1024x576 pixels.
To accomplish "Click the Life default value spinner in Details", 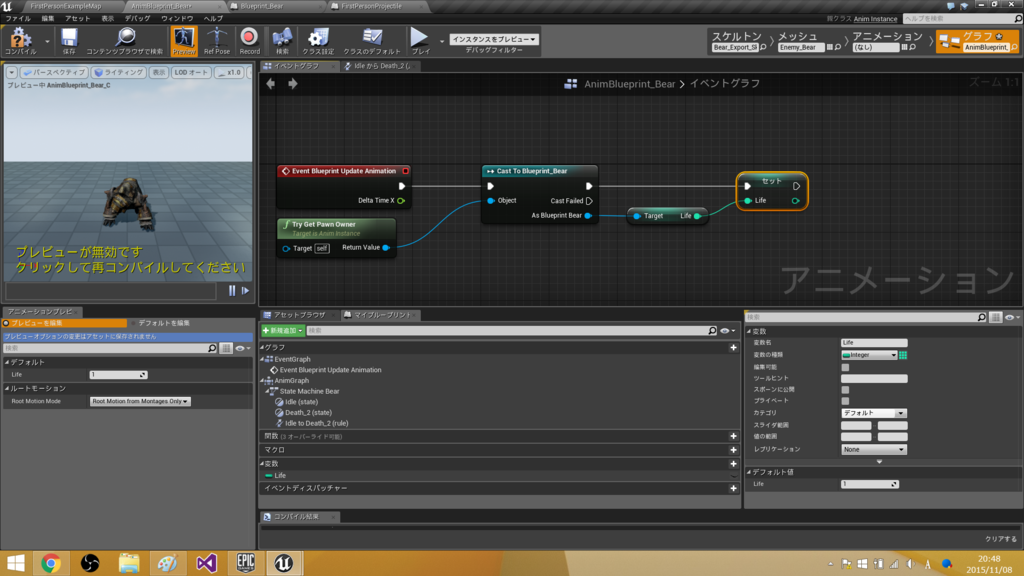I will (x=870, y=485).
